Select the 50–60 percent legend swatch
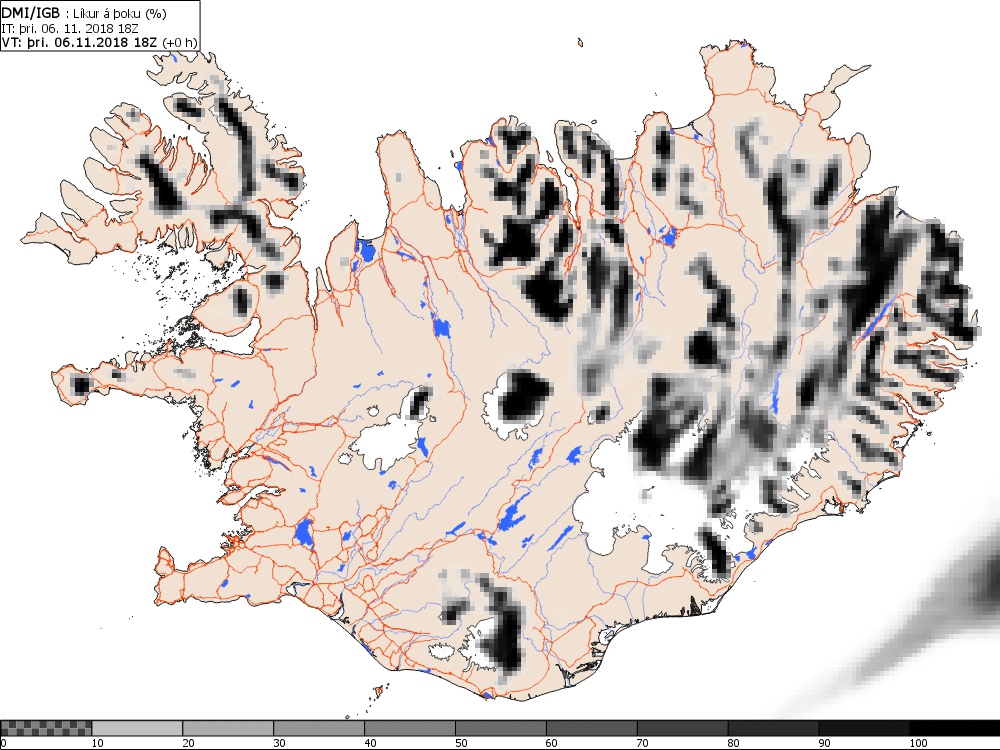 (501, 728)
